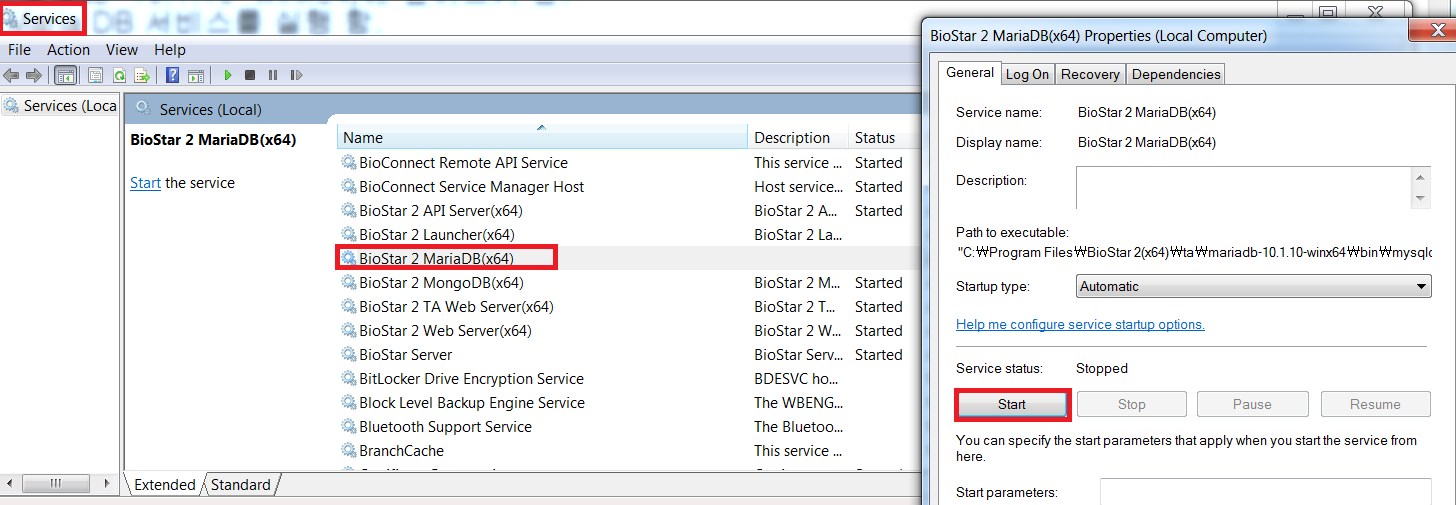
Task: Sort services by the Description column header
Action: [x=798, y=138]
